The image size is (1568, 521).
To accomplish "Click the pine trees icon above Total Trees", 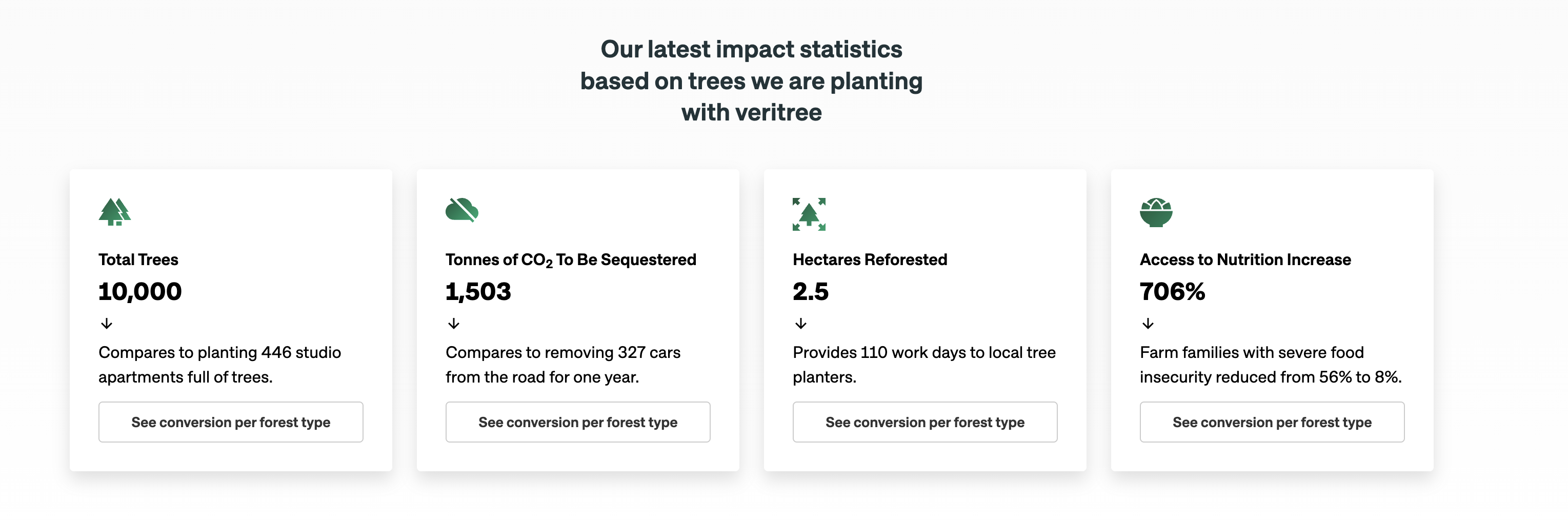I will tap(114, 212).
